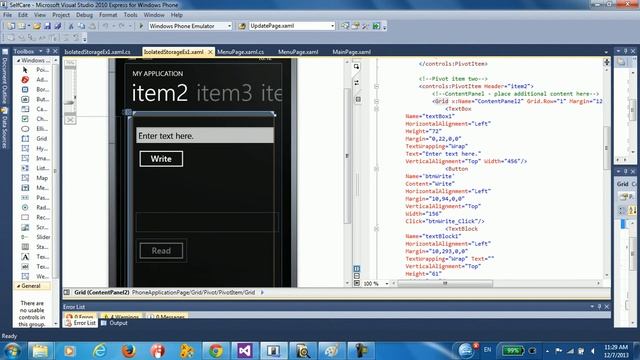Image resolution: width=640 pixels, height=360 pixels.
Task: Choose the ListBox control in Toolbox
Action: point(36,168)
